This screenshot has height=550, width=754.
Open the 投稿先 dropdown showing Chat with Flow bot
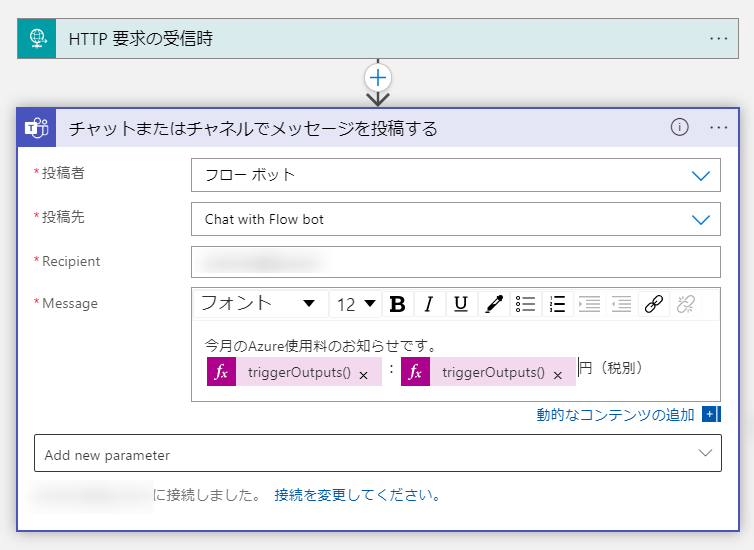coord(455,219)
